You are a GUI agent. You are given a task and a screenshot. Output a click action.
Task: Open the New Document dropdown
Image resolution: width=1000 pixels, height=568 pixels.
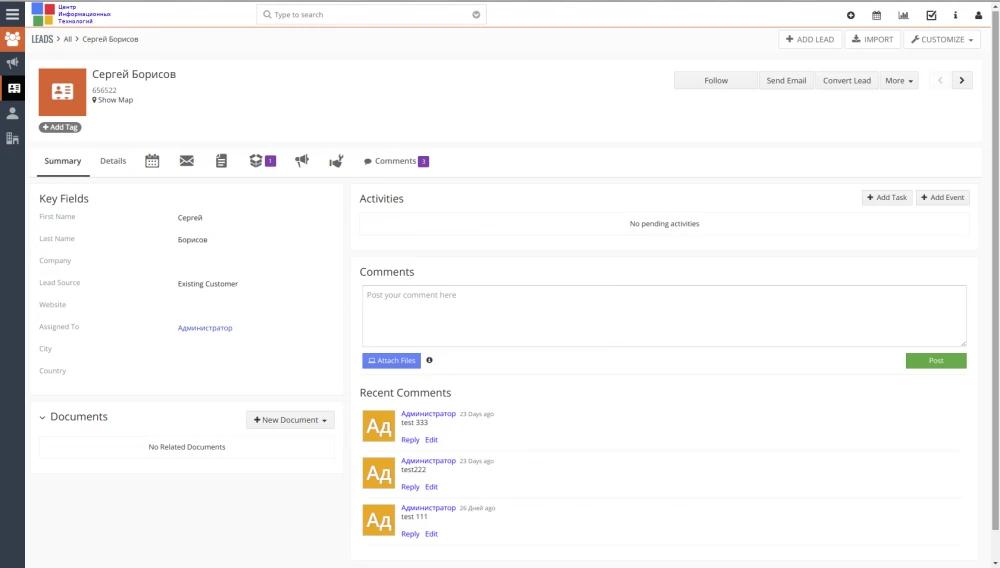point(290,419)
